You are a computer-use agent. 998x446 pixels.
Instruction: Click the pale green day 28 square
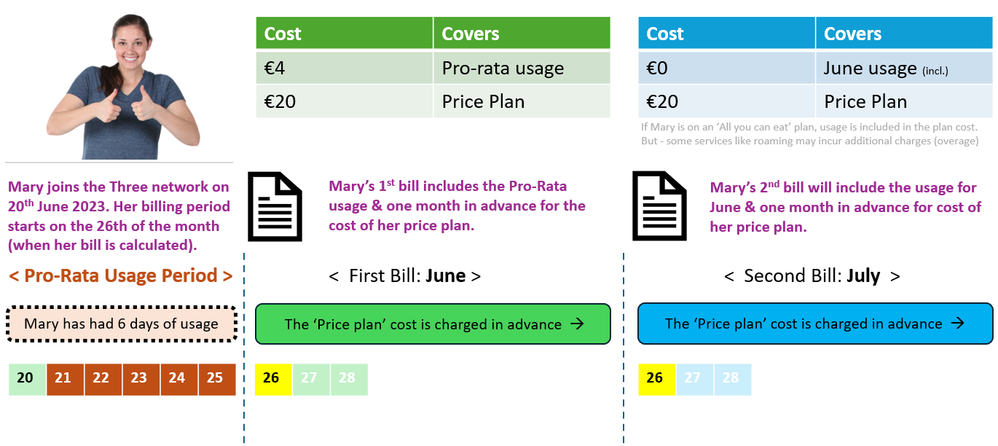pos(349,379)
